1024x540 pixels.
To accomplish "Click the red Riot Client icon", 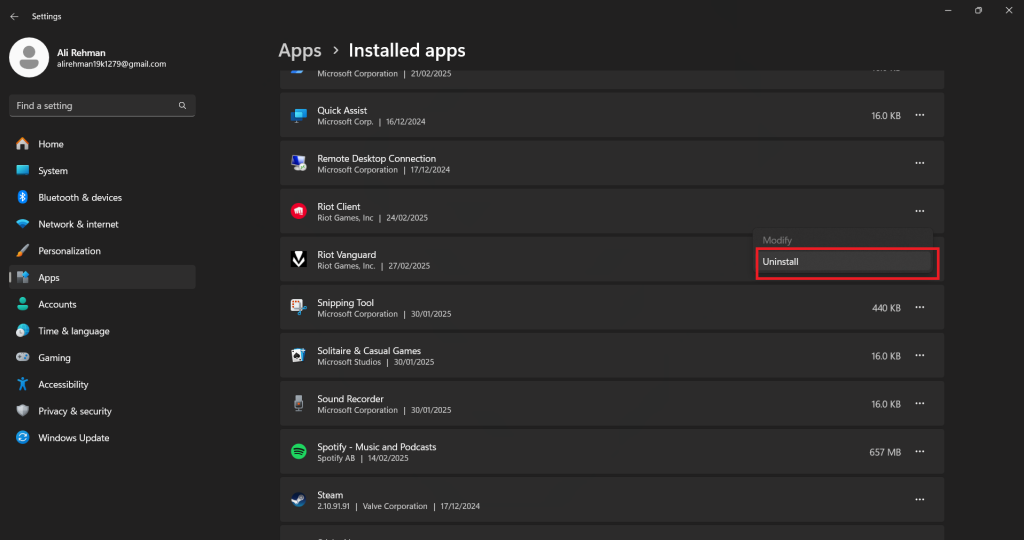I will pos(298,211).
